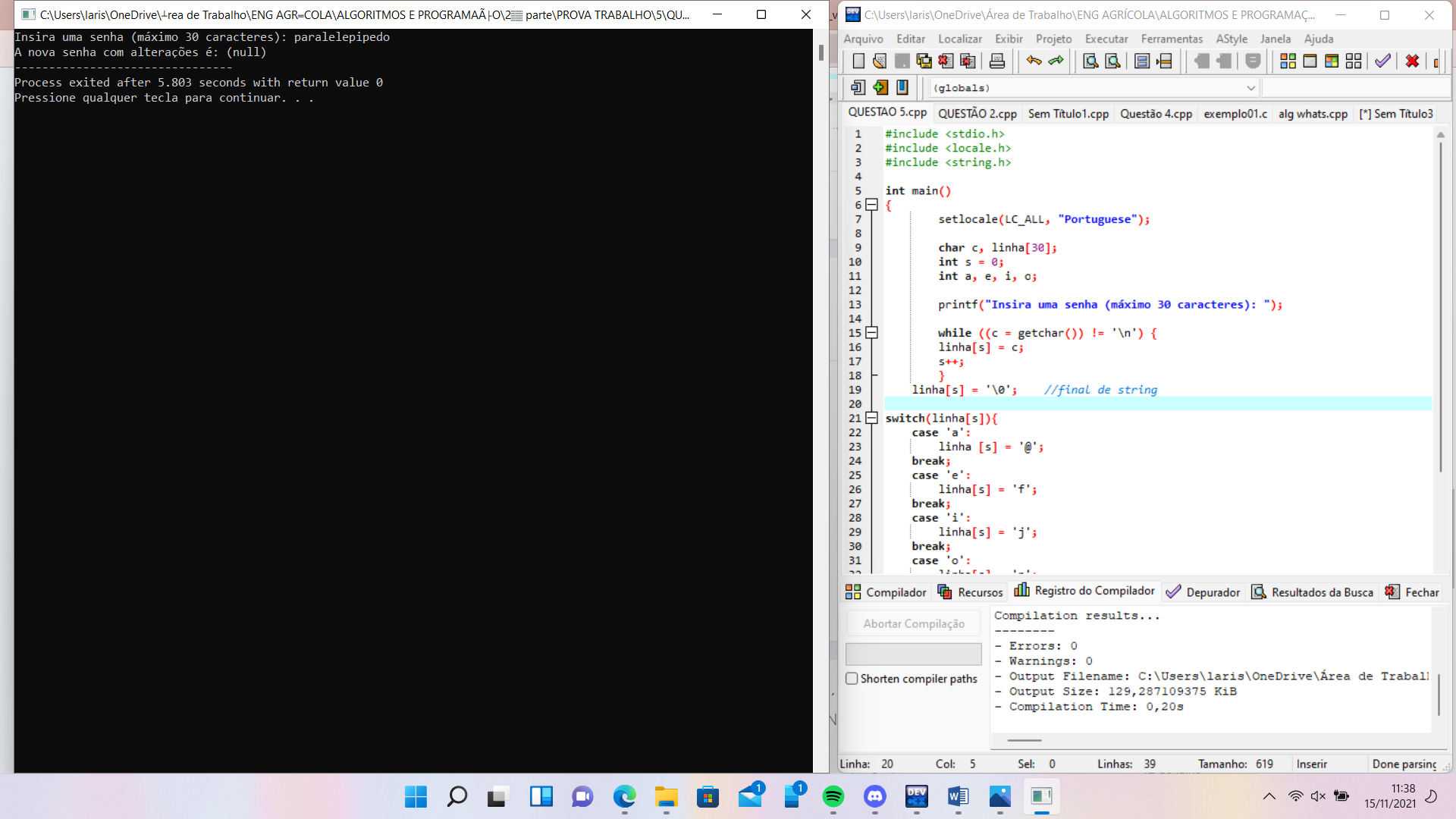Screen dimensions: 1456x819
Task: Collapse the while loop fold at line 15
Action: click(872, 333)
